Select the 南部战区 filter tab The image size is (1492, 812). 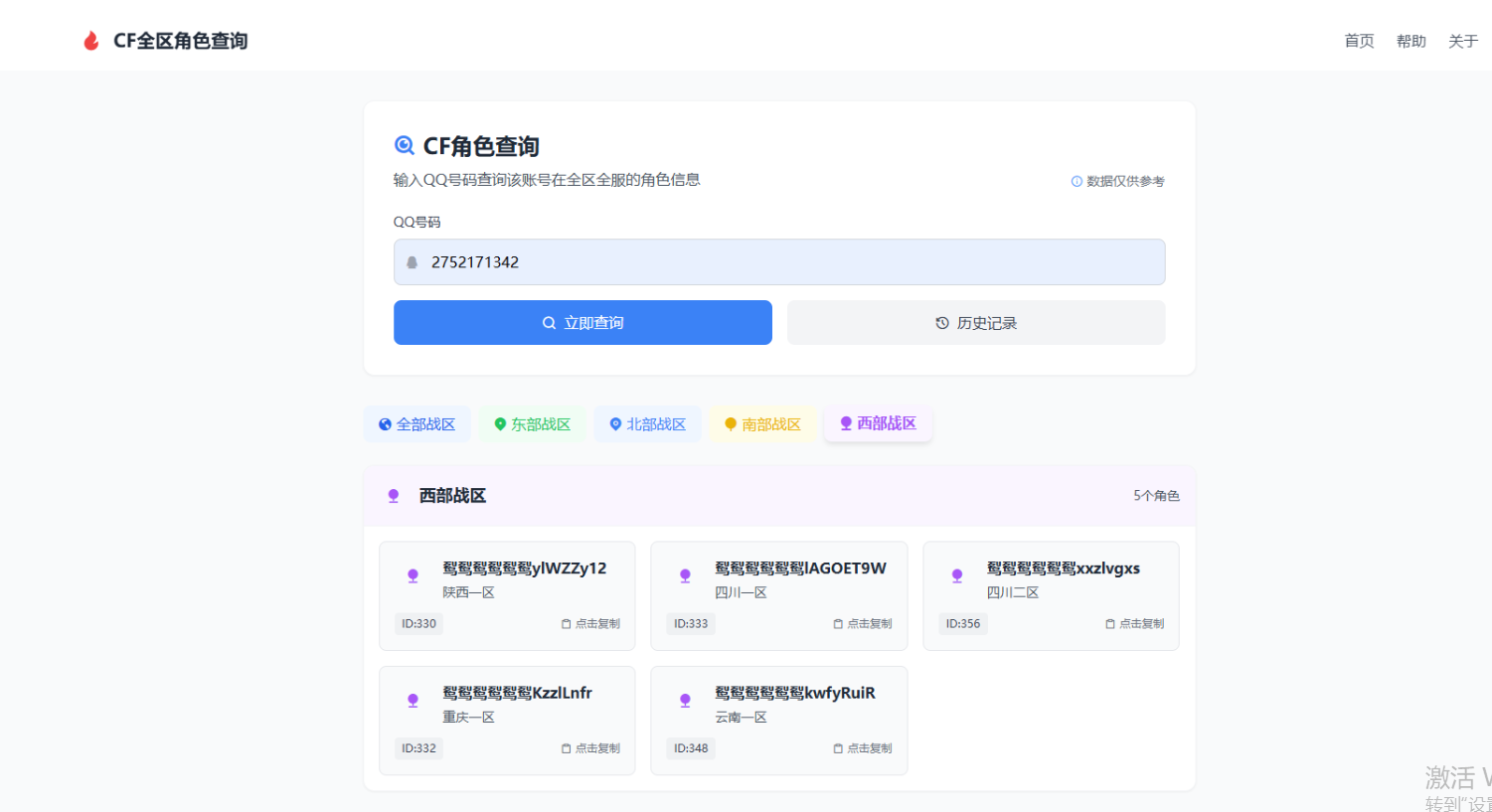pyautogui.click(x=762, y=424)
